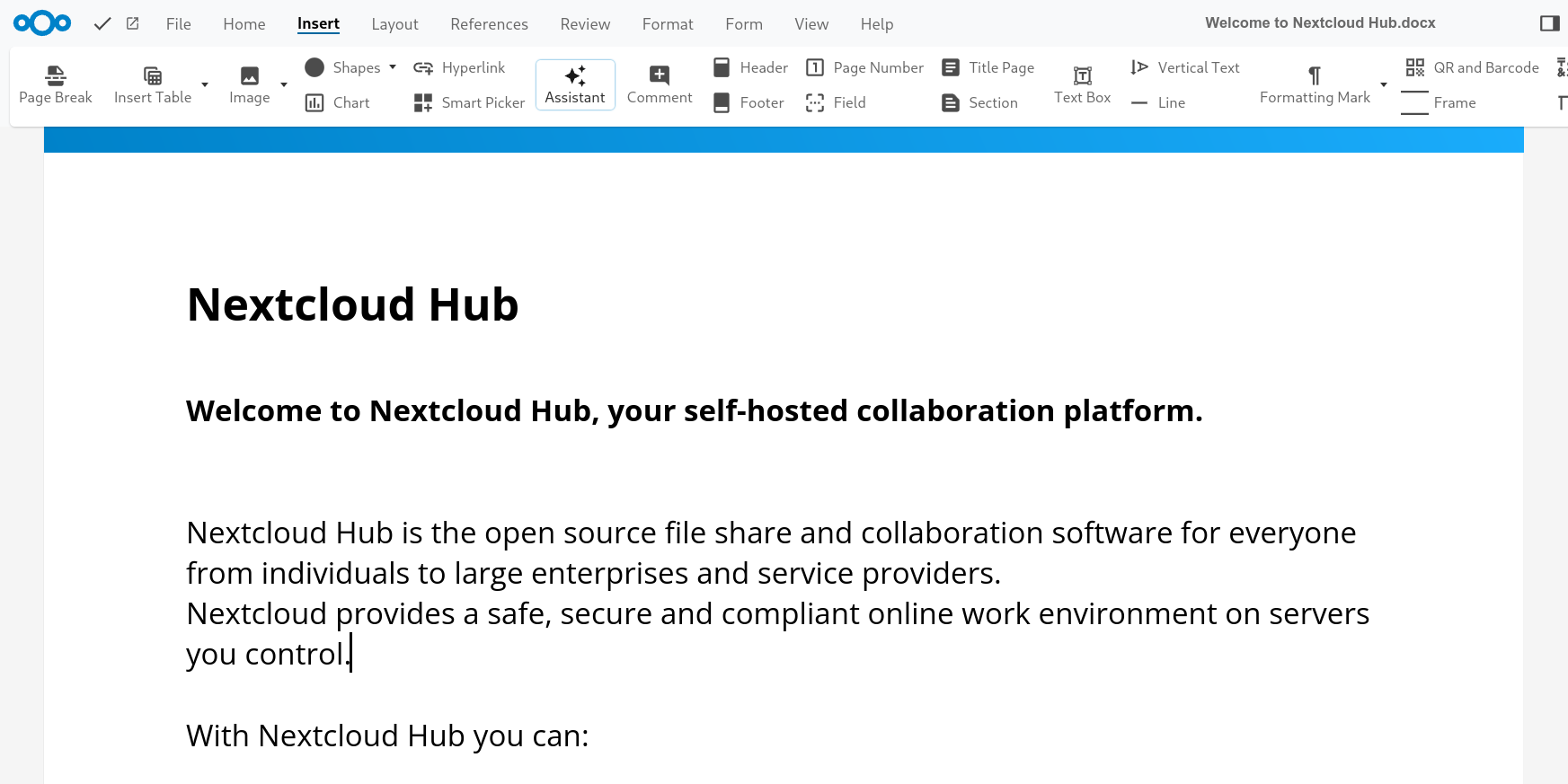Open the Smart Picker

tap(469, 102)
